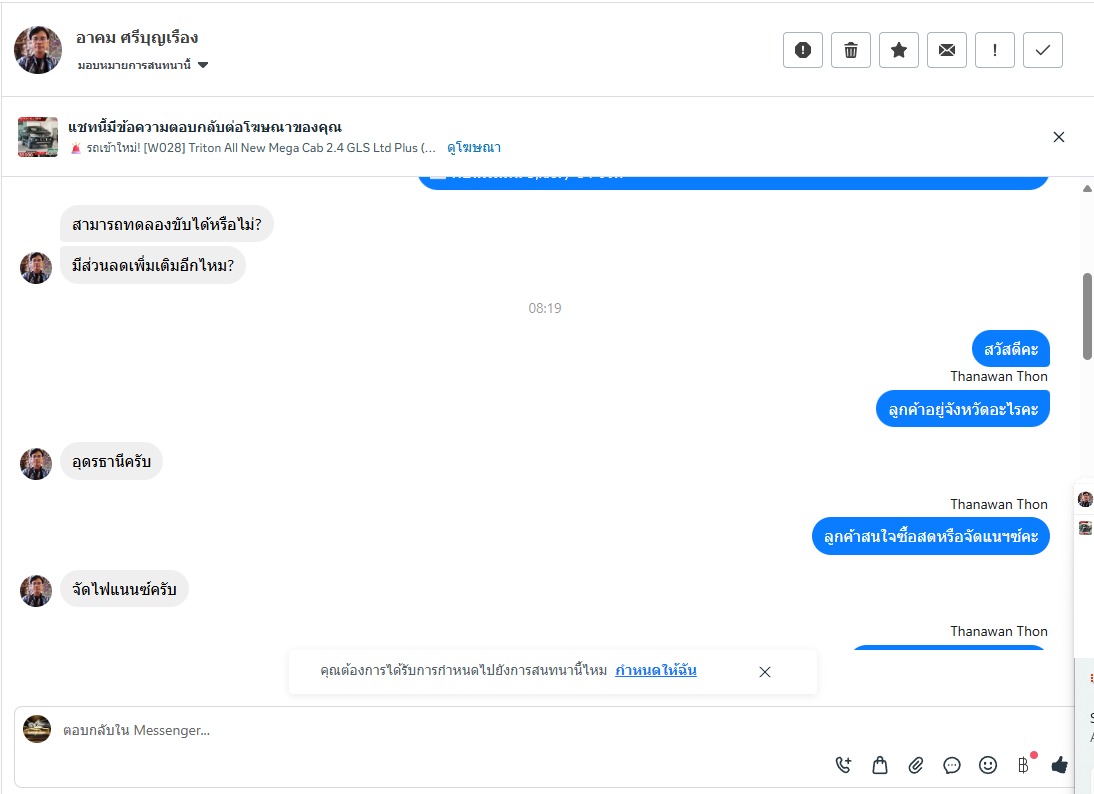Delete conversation using trash icon
The width and height of the screenshot is (1094, 794).
point(851,50)
